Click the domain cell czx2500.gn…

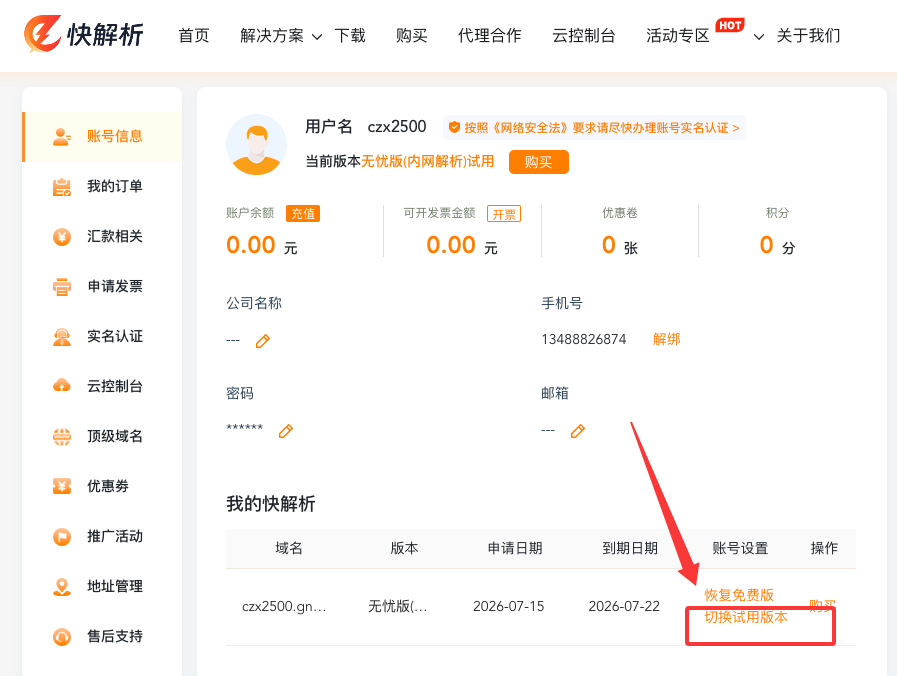(x=284, y=606)
